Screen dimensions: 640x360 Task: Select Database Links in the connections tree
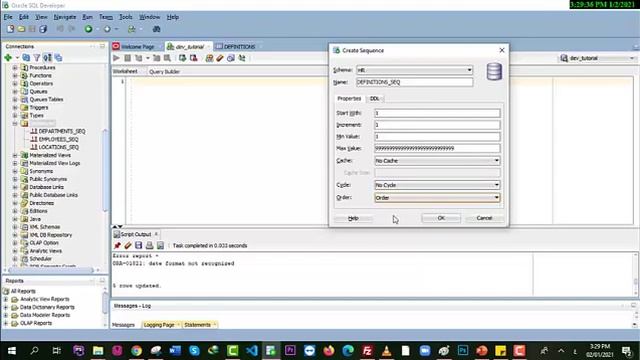pos(47,187)
